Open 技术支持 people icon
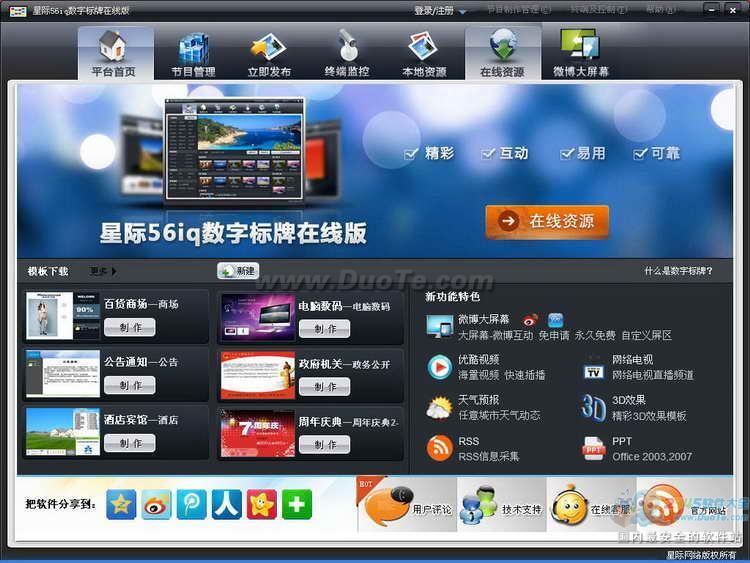The width and height of the screenshot is (750, 563). point(479,505)
